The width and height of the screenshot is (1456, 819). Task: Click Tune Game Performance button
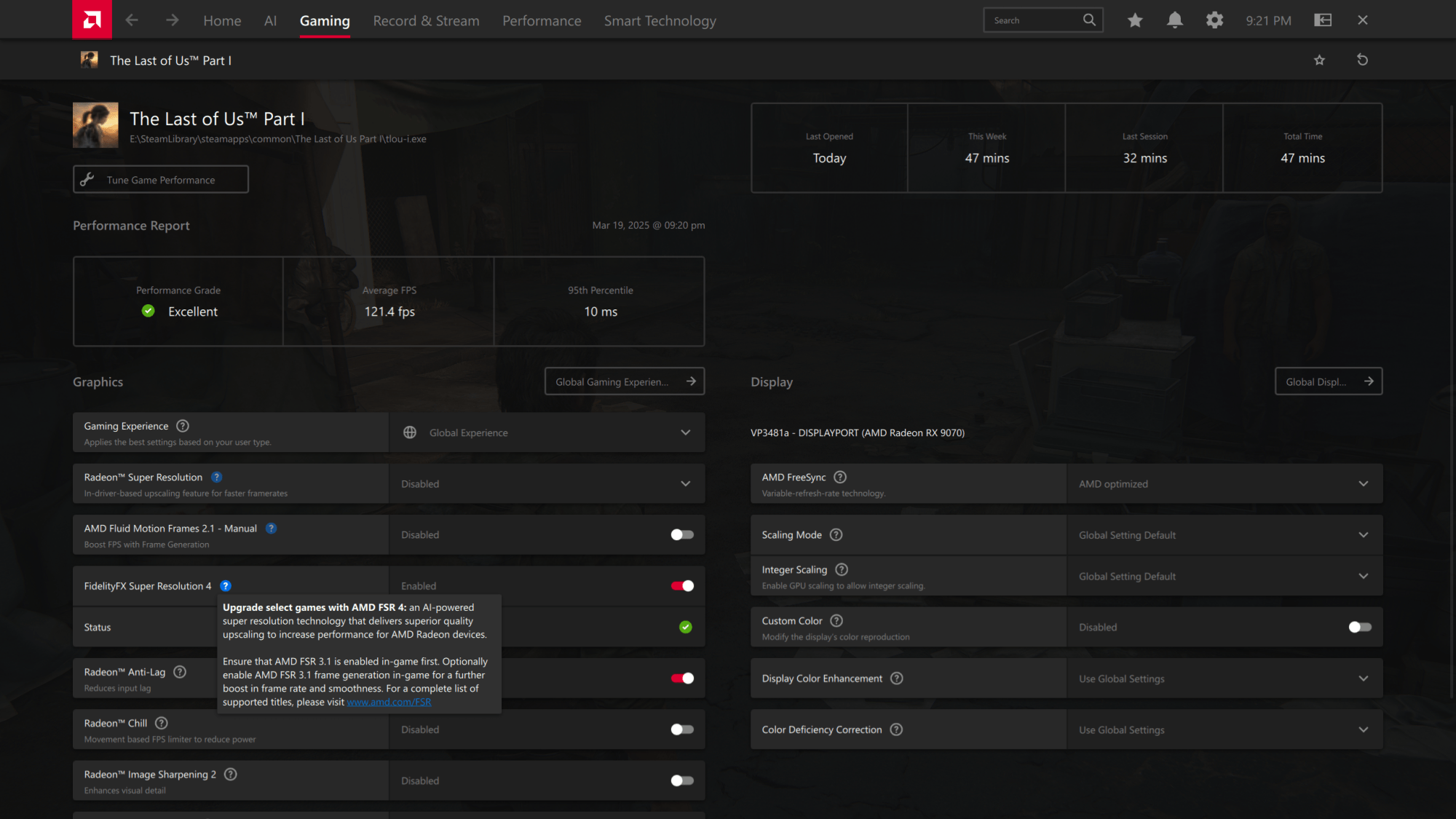(160, 180)
